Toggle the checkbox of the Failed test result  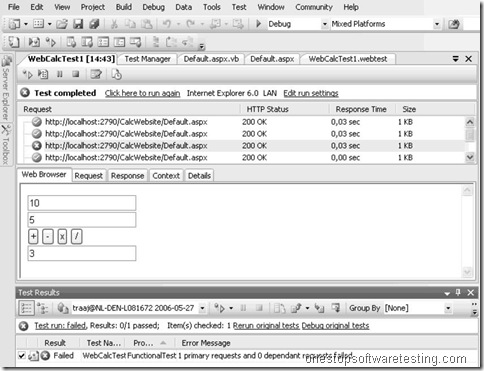22,356
